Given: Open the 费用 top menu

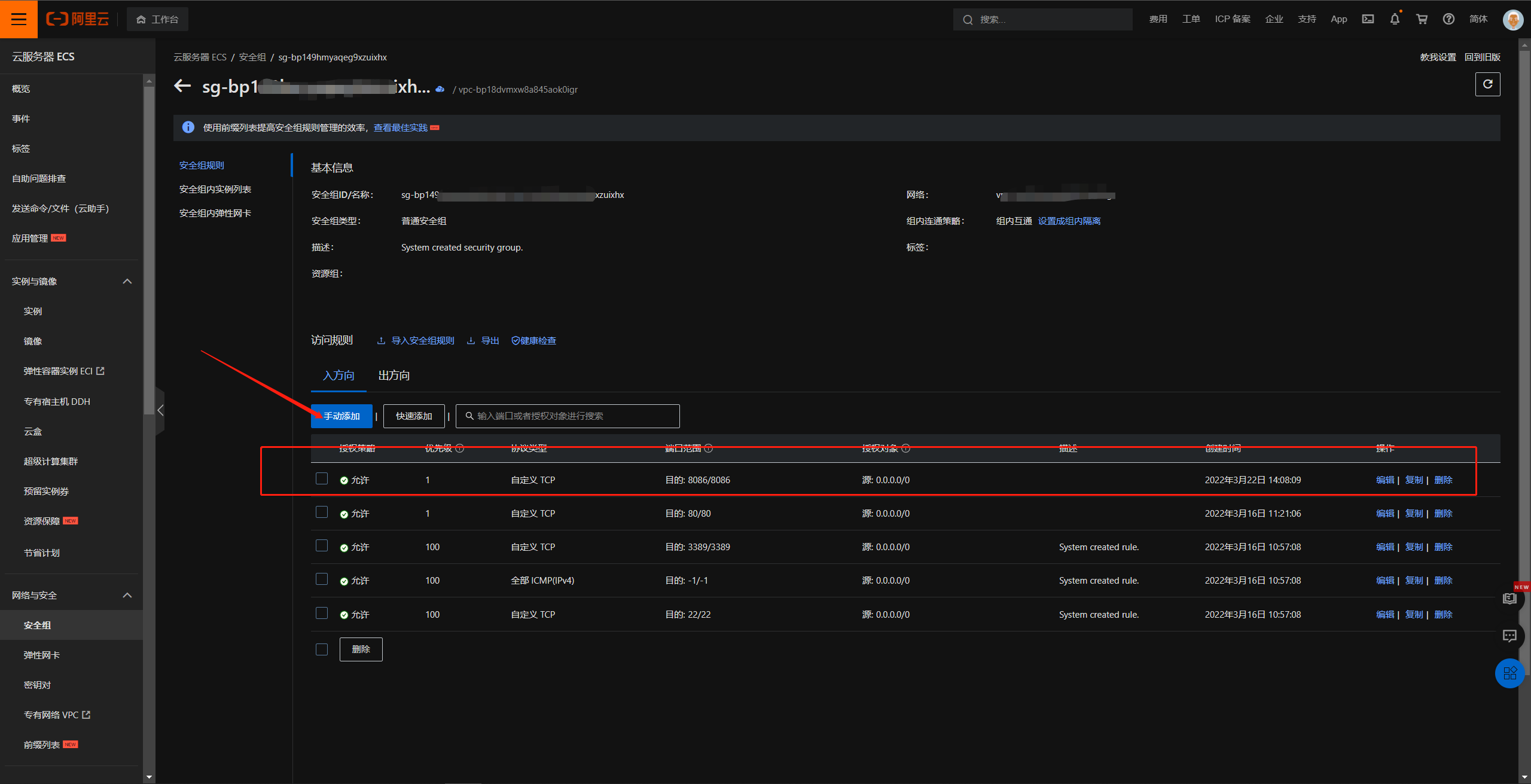Looking at the screenshot, I should click(1158, 19).
